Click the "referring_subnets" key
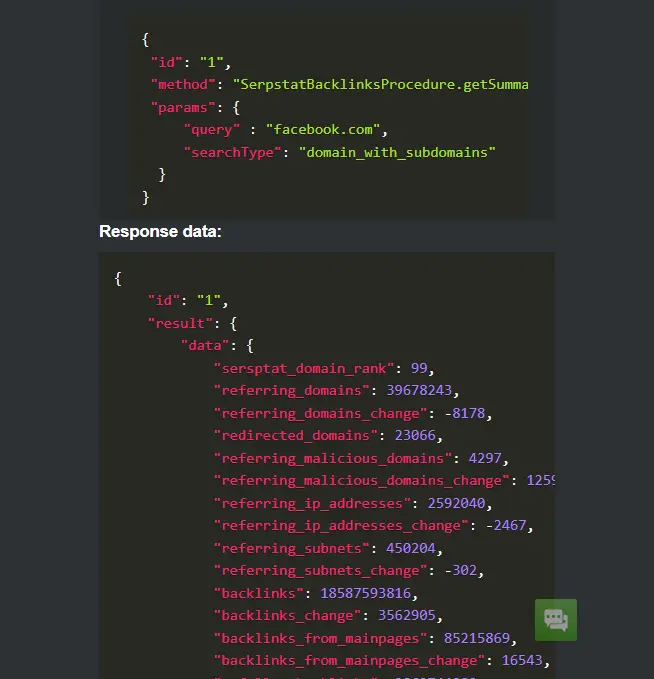The width and height of the screenshot is (654, 679). pos(291,548)
